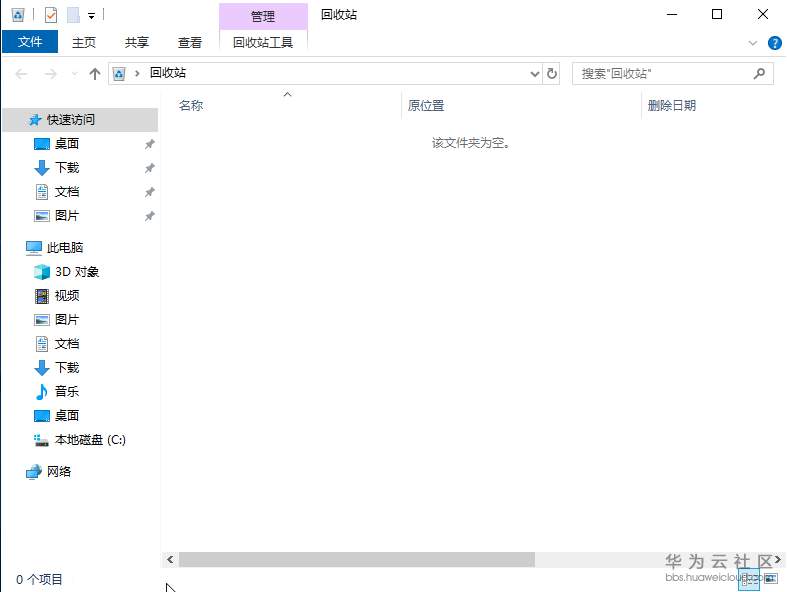Select 此电脑 in the navigation pane
The image size is (787, 592).
click(65, 248)
